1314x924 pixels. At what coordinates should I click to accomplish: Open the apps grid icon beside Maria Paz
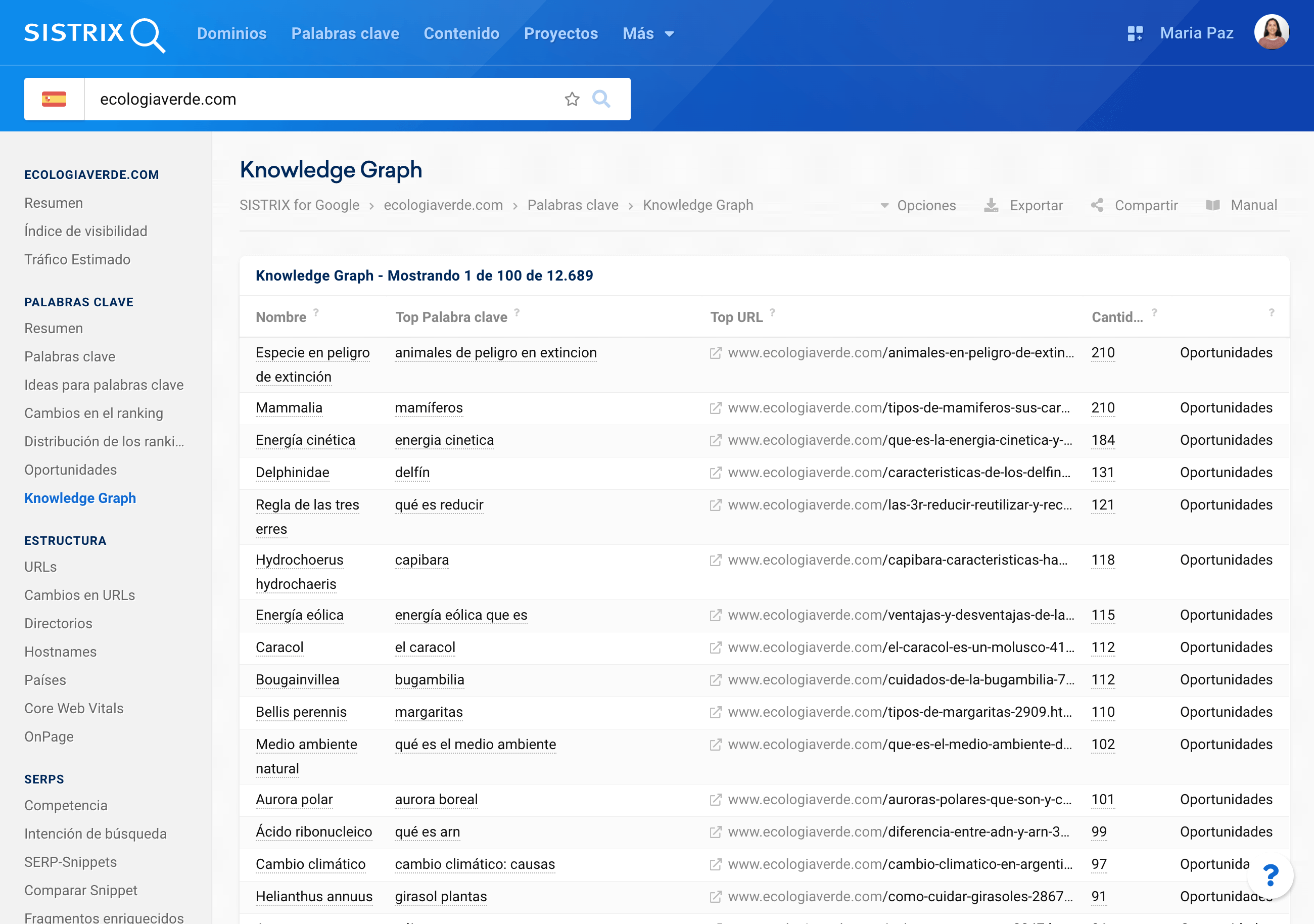[x=1134, y=34]
